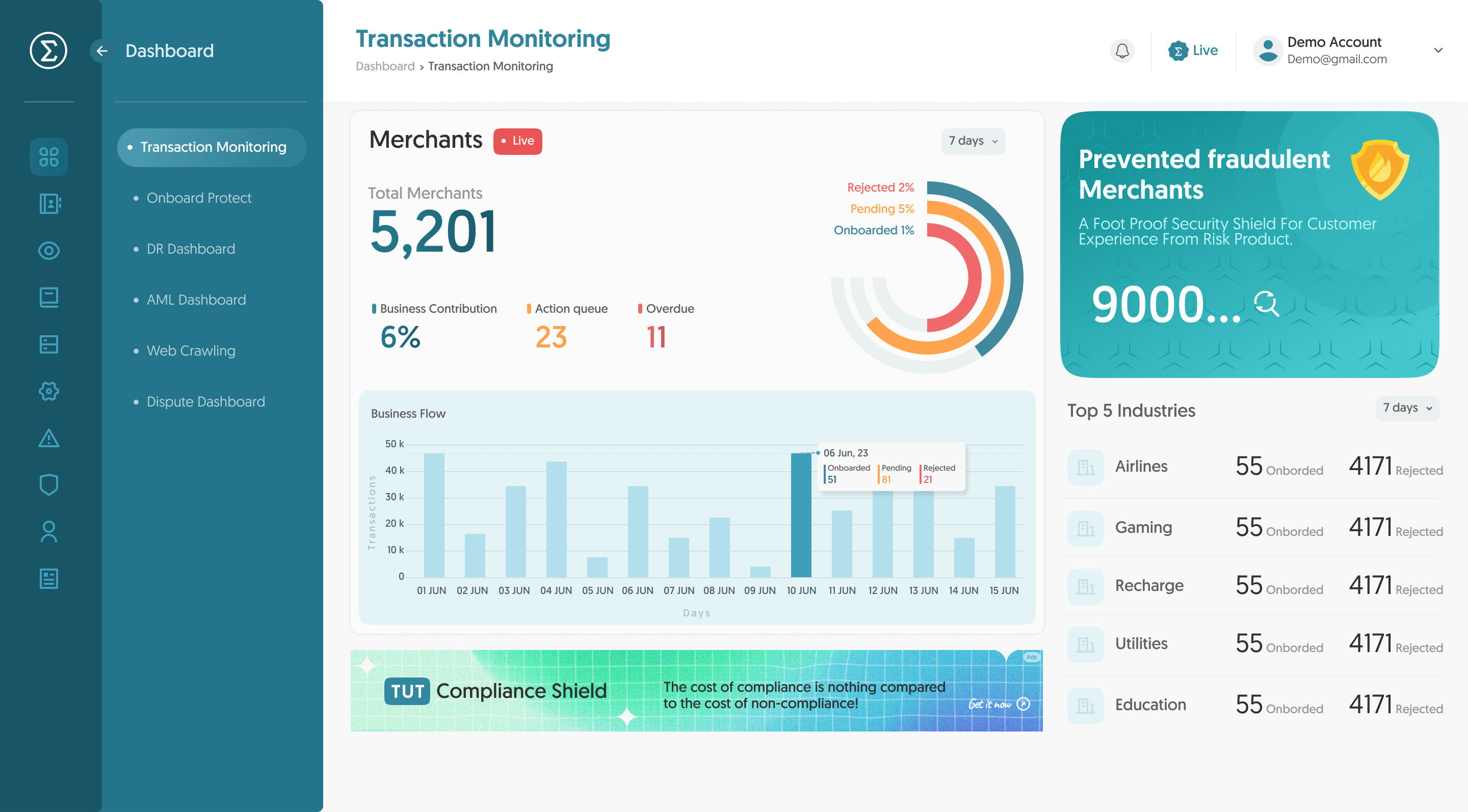Open the 7 days dropdown on Merchants card
This screenshot has width=1468, height=812.
(973, 141)
